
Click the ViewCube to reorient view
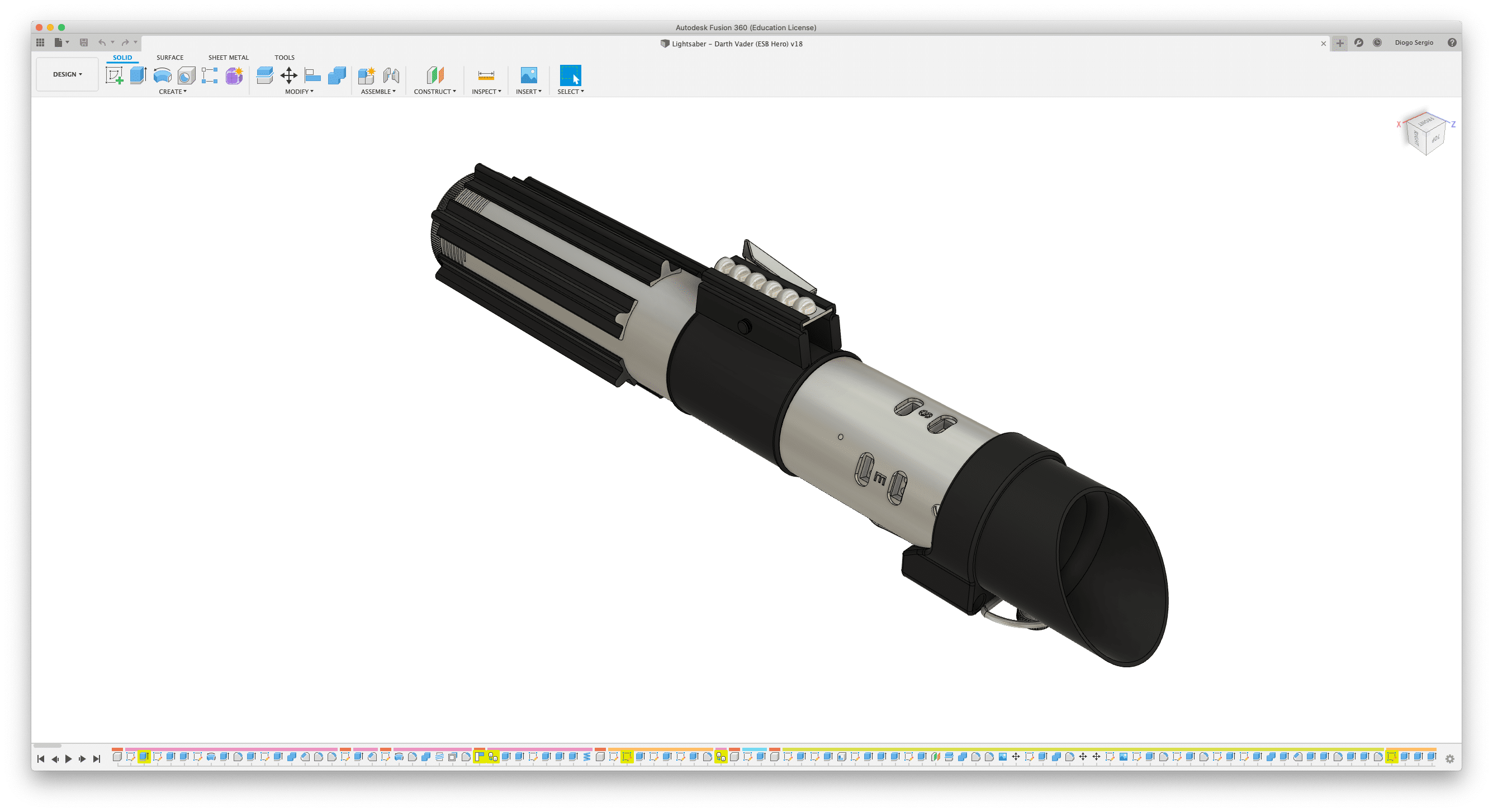tap(1425, 134)
